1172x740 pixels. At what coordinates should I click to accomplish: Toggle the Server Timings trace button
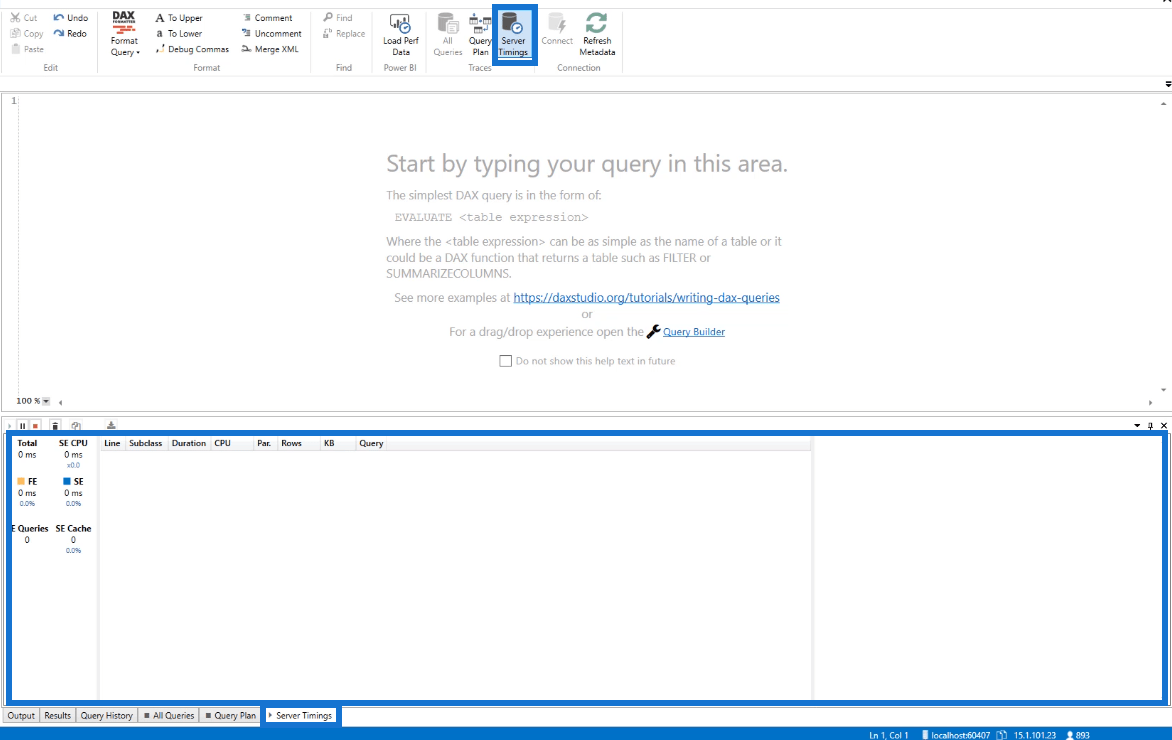(513, 34)
